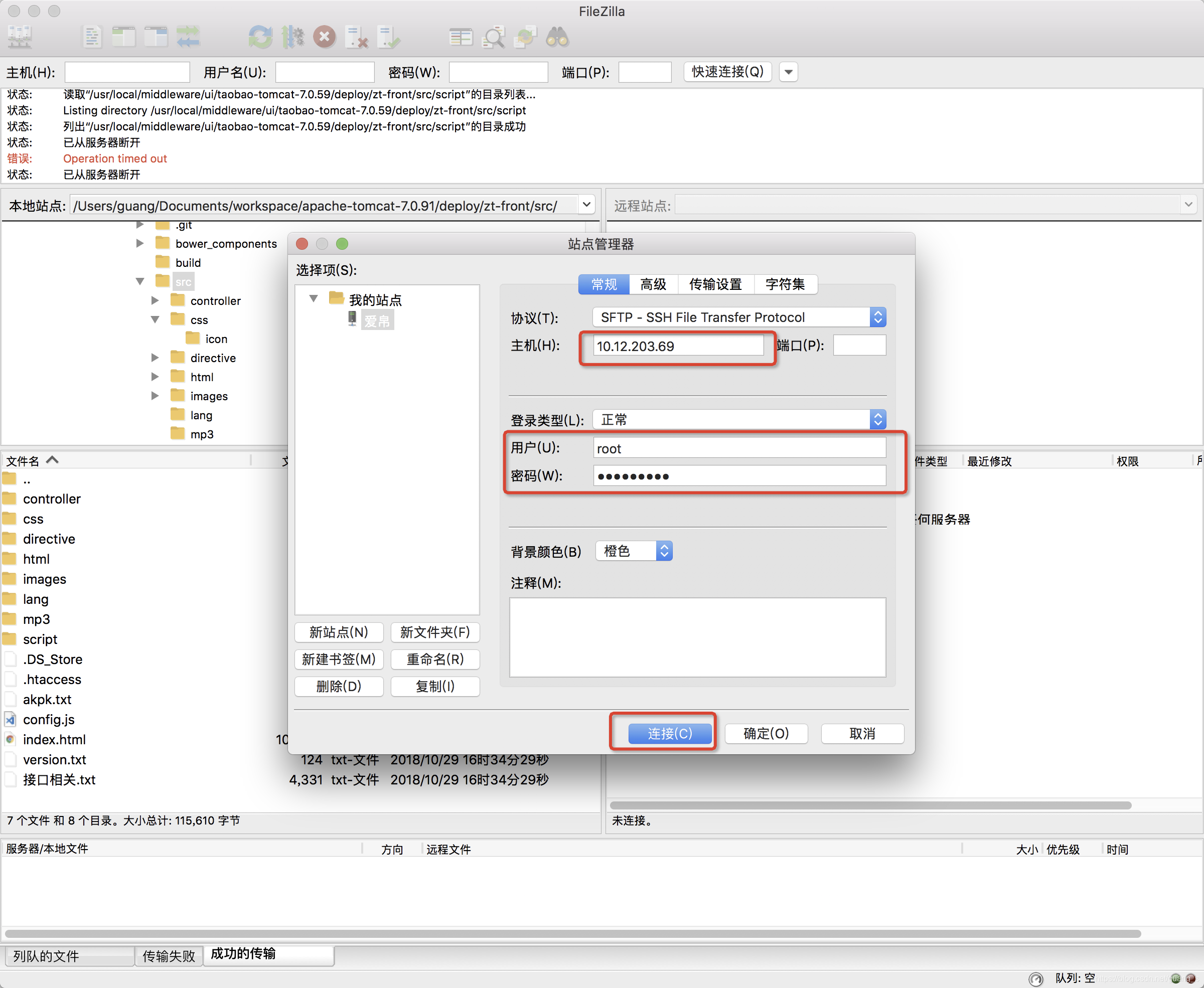Open the remote site path dropdown
The width and height of the screenshot is (1204, 988).
[1188, 205]
